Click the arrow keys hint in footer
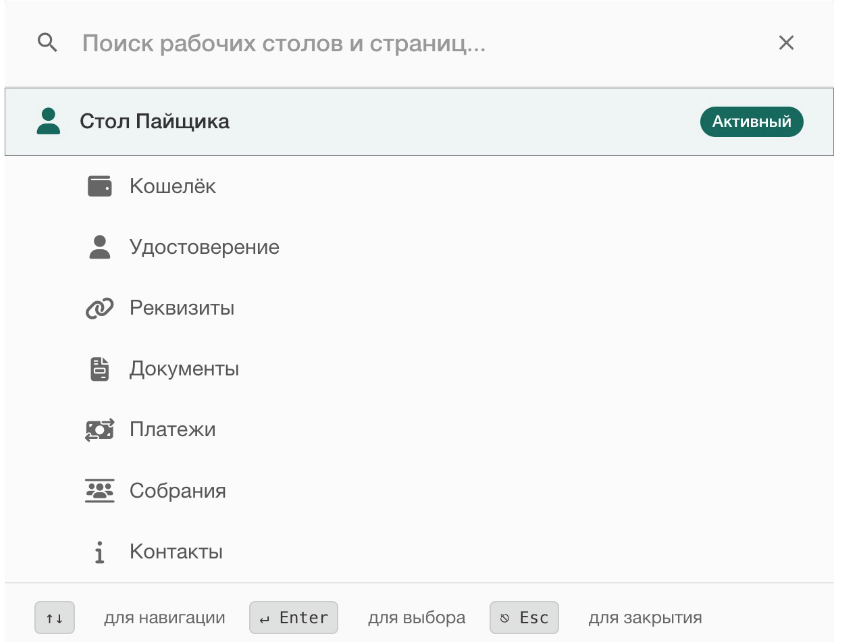841x642 pixels. pos(53,617)
